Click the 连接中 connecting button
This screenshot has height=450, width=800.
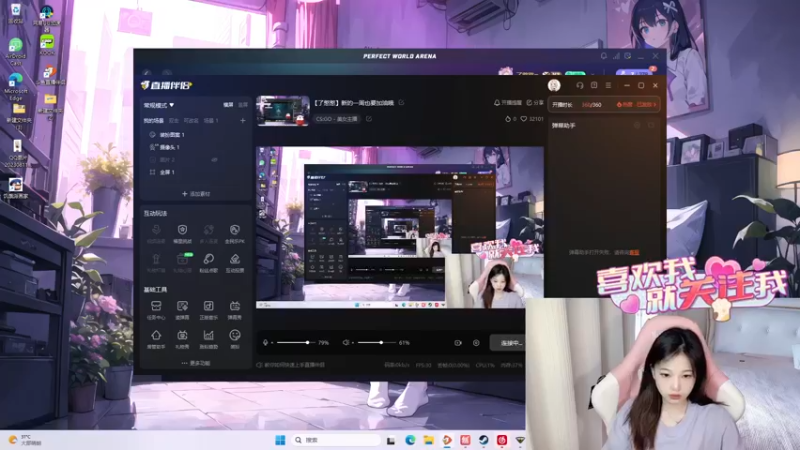(x=508, y=343)
